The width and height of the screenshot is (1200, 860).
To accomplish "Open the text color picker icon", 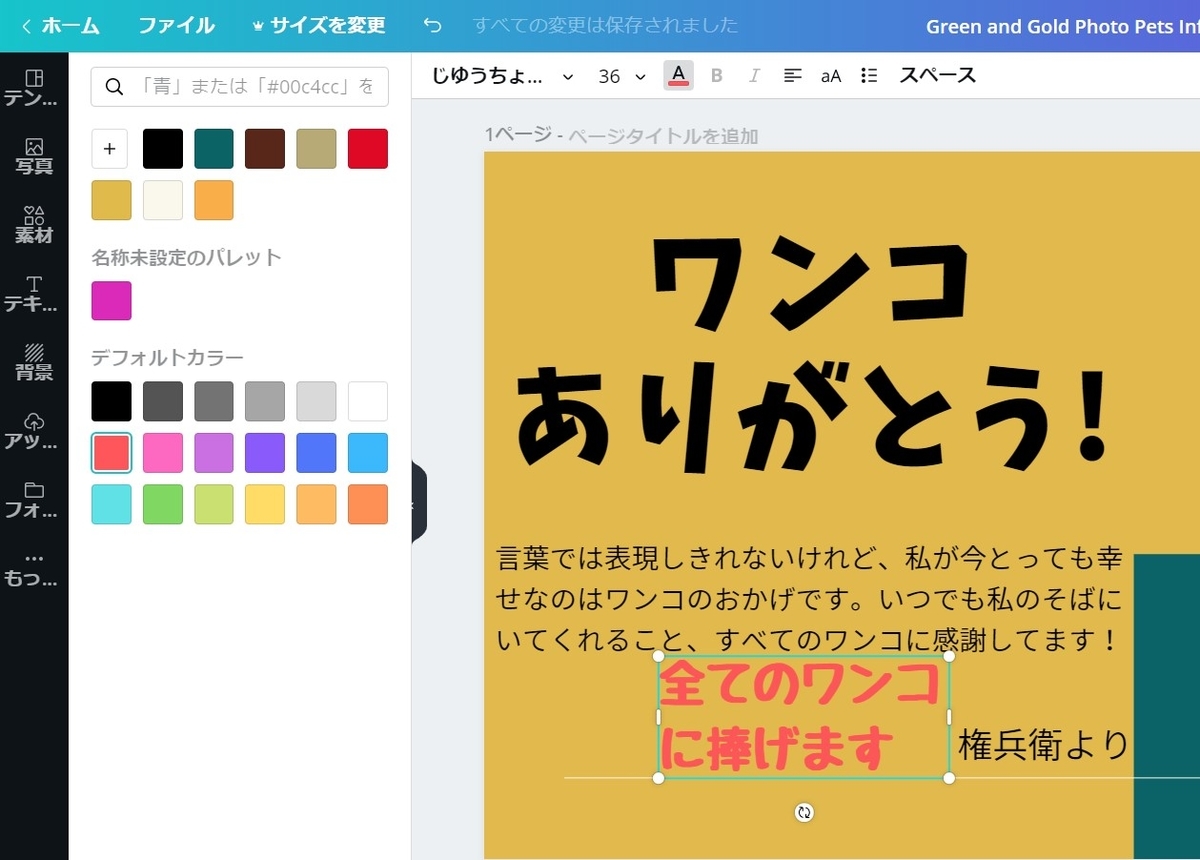I will click(678, 75).
